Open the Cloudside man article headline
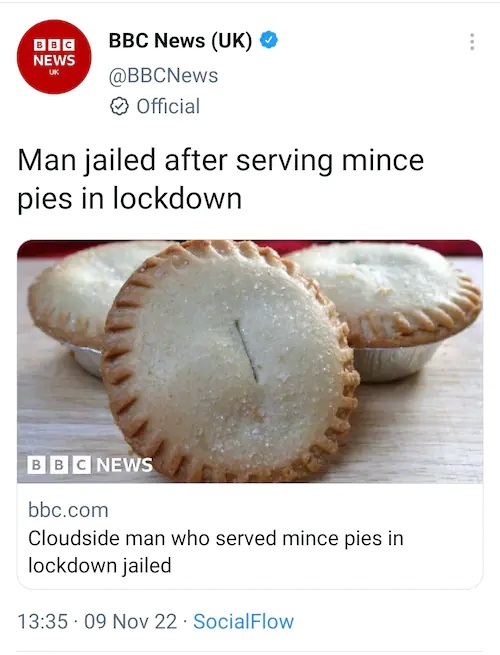This screenshot has height=655, width=500. point(216,552)
